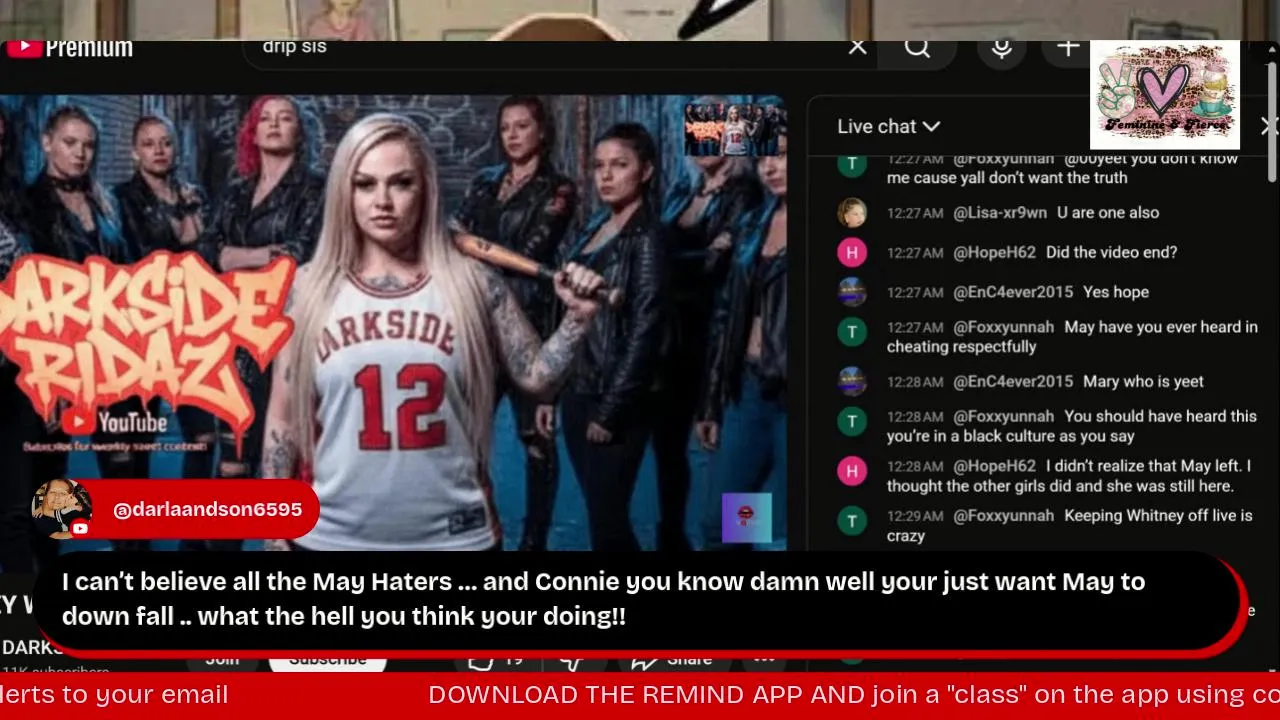Open the @HopeH62 avatar beside 'Did the video end?'
Screen dimensions: 1280x720
(x=852, y=252)
